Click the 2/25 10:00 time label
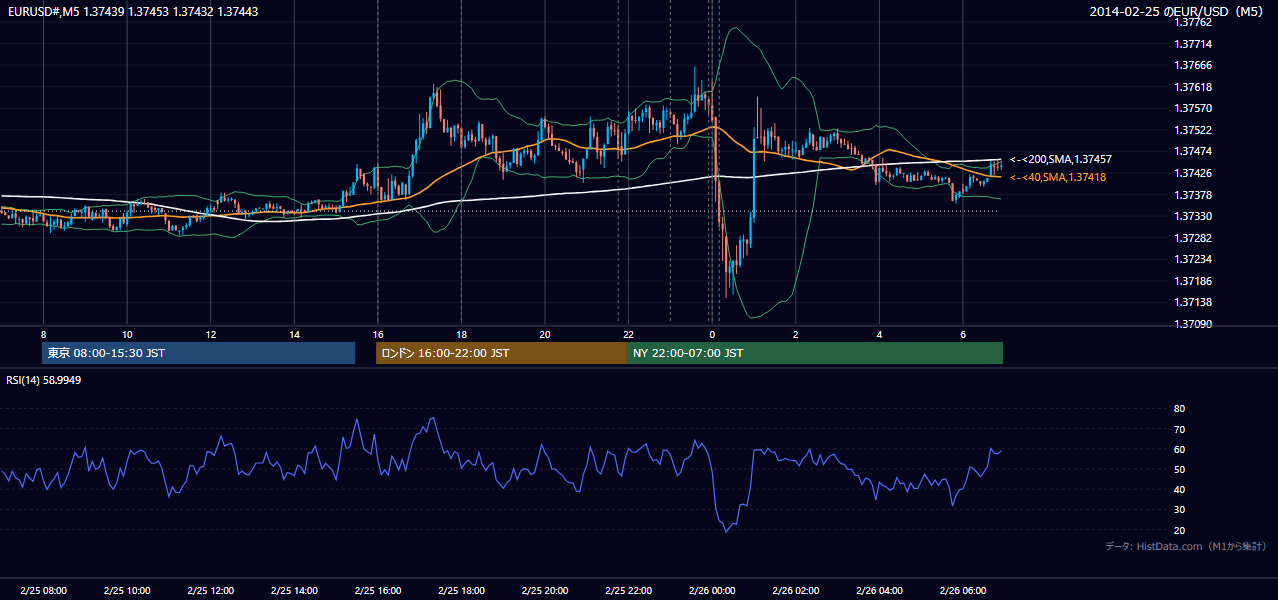The height and width of the screenshot is (600, 1278). [127, 591]
